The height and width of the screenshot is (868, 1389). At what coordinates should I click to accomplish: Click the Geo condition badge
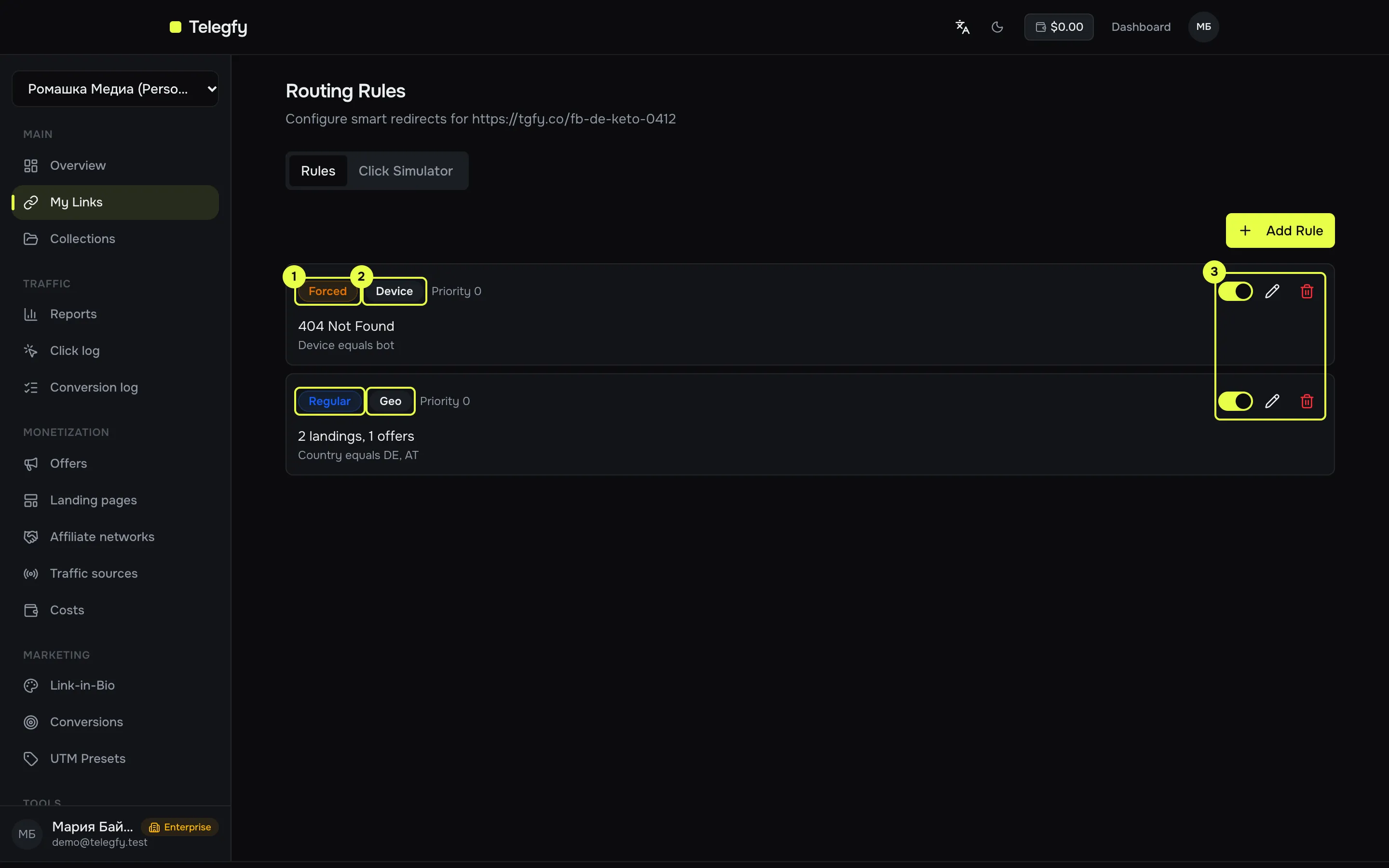tap(390, 401)
